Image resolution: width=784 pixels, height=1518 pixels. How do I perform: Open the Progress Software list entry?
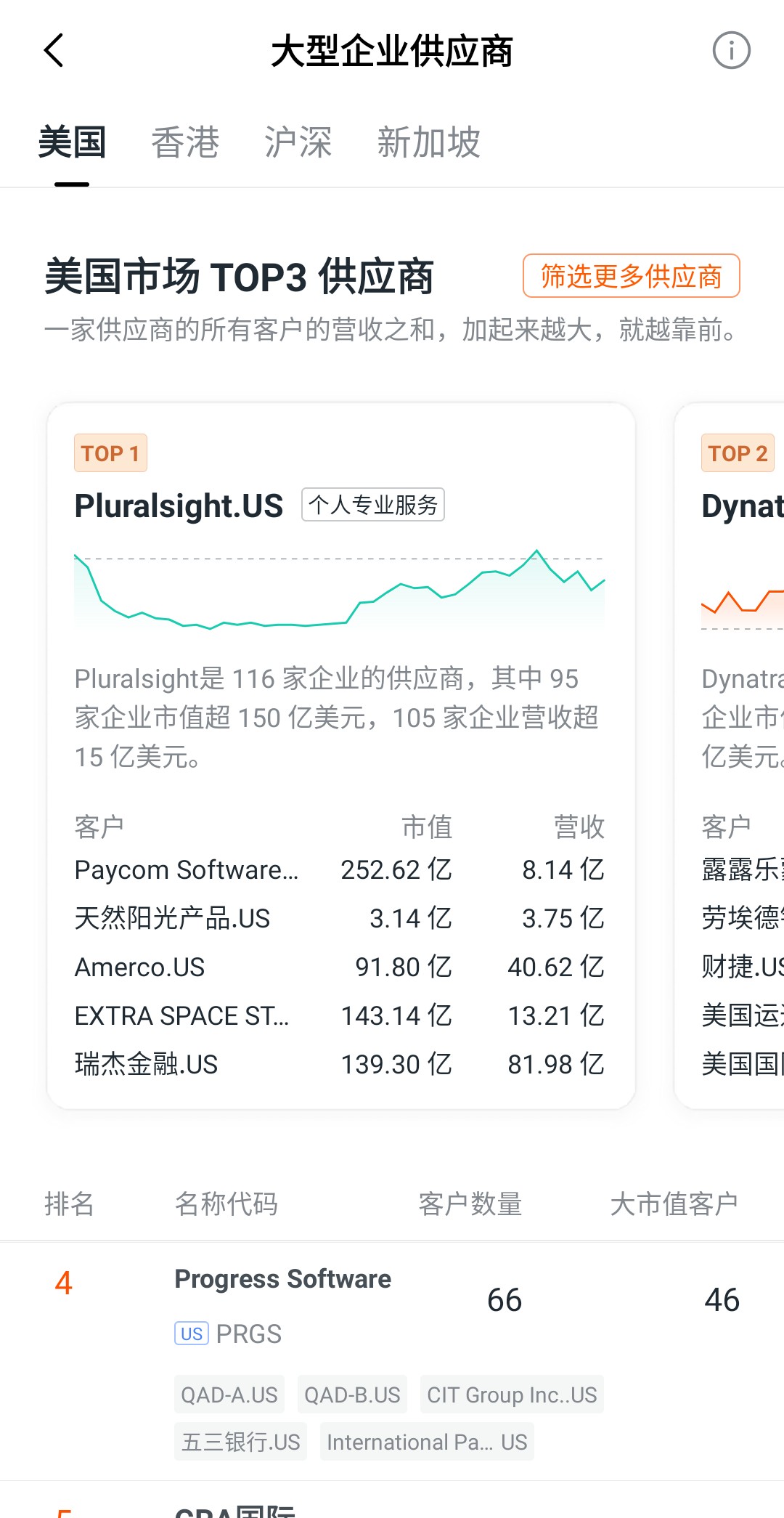coord(283,1280)
